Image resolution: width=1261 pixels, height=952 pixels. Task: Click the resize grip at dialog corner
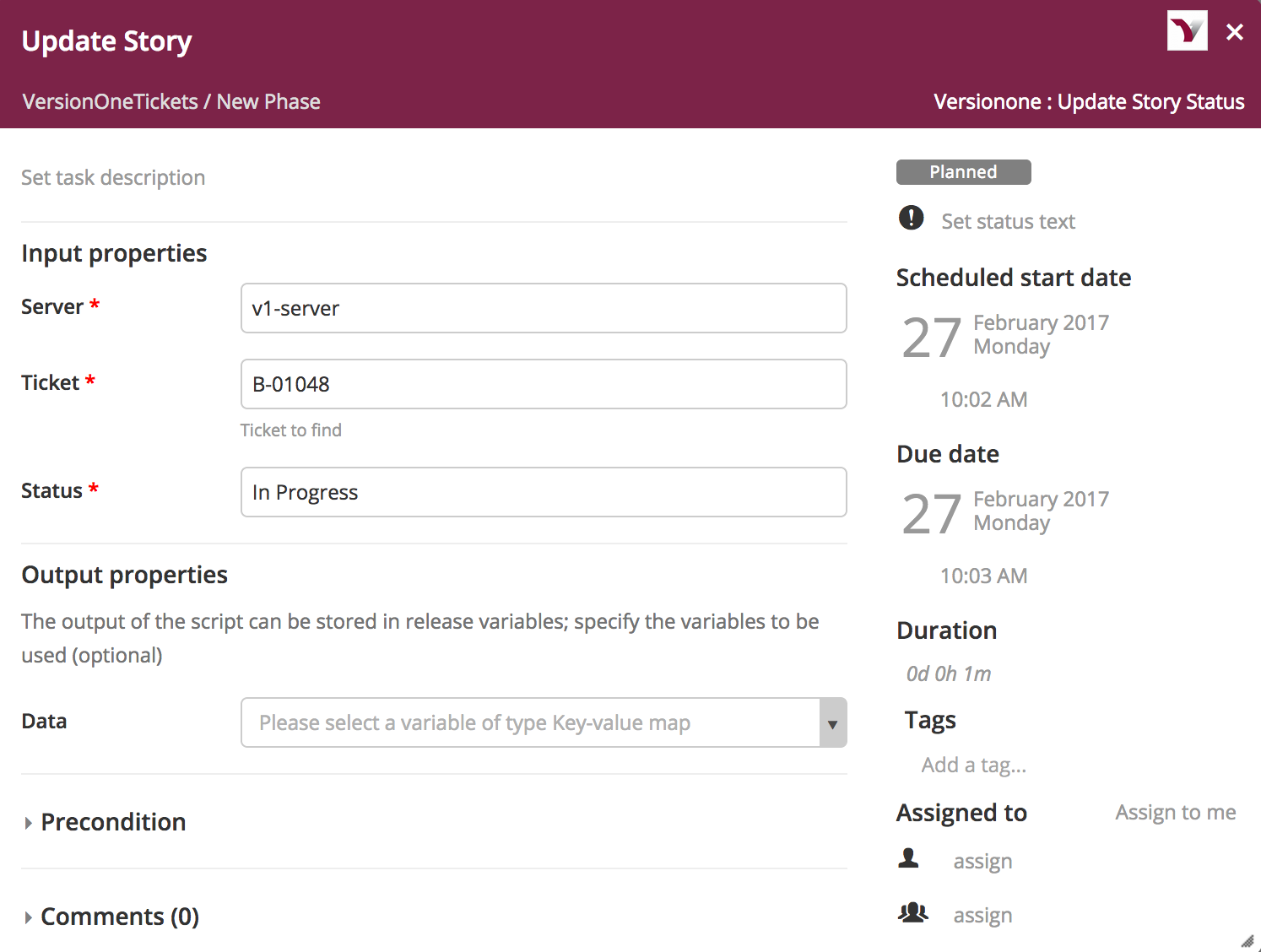click(1247, 941)
